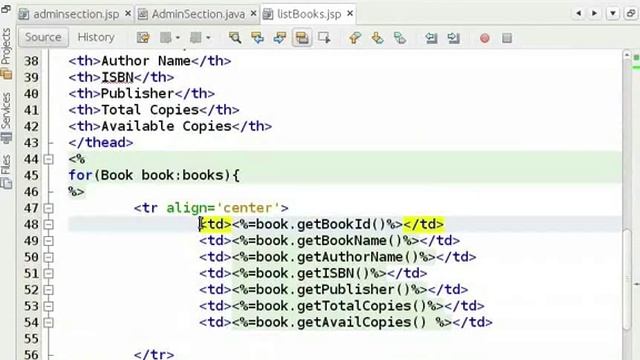Click the Shift Line Right icon
Image resolution: width=640 pixels, height=360 pixels.
coord(453,38)
